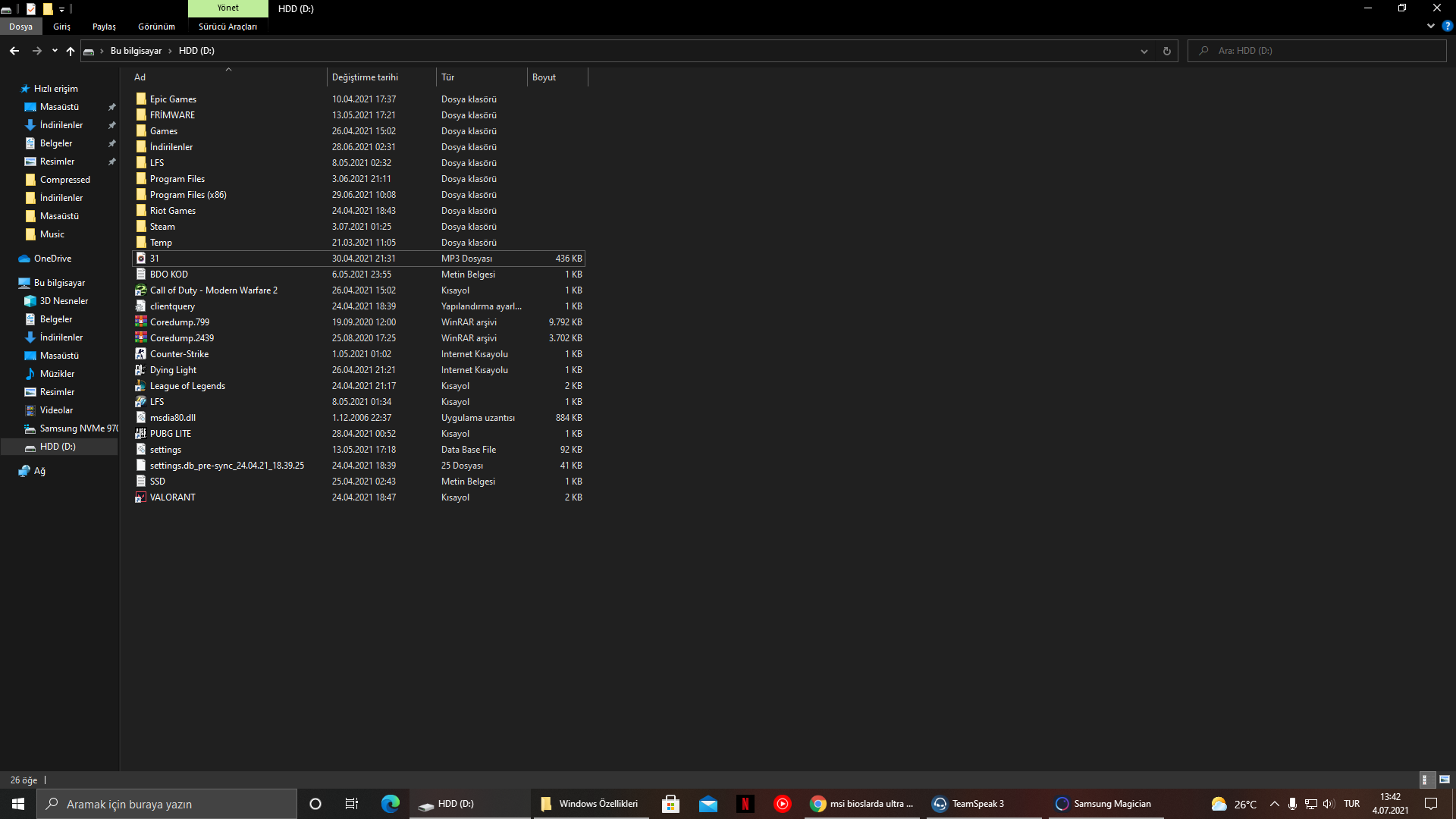The height and width of the screenshot is (819, 1456).
Task: Open the quick access toolbar customize dropdown
Action: coord(62,9)
